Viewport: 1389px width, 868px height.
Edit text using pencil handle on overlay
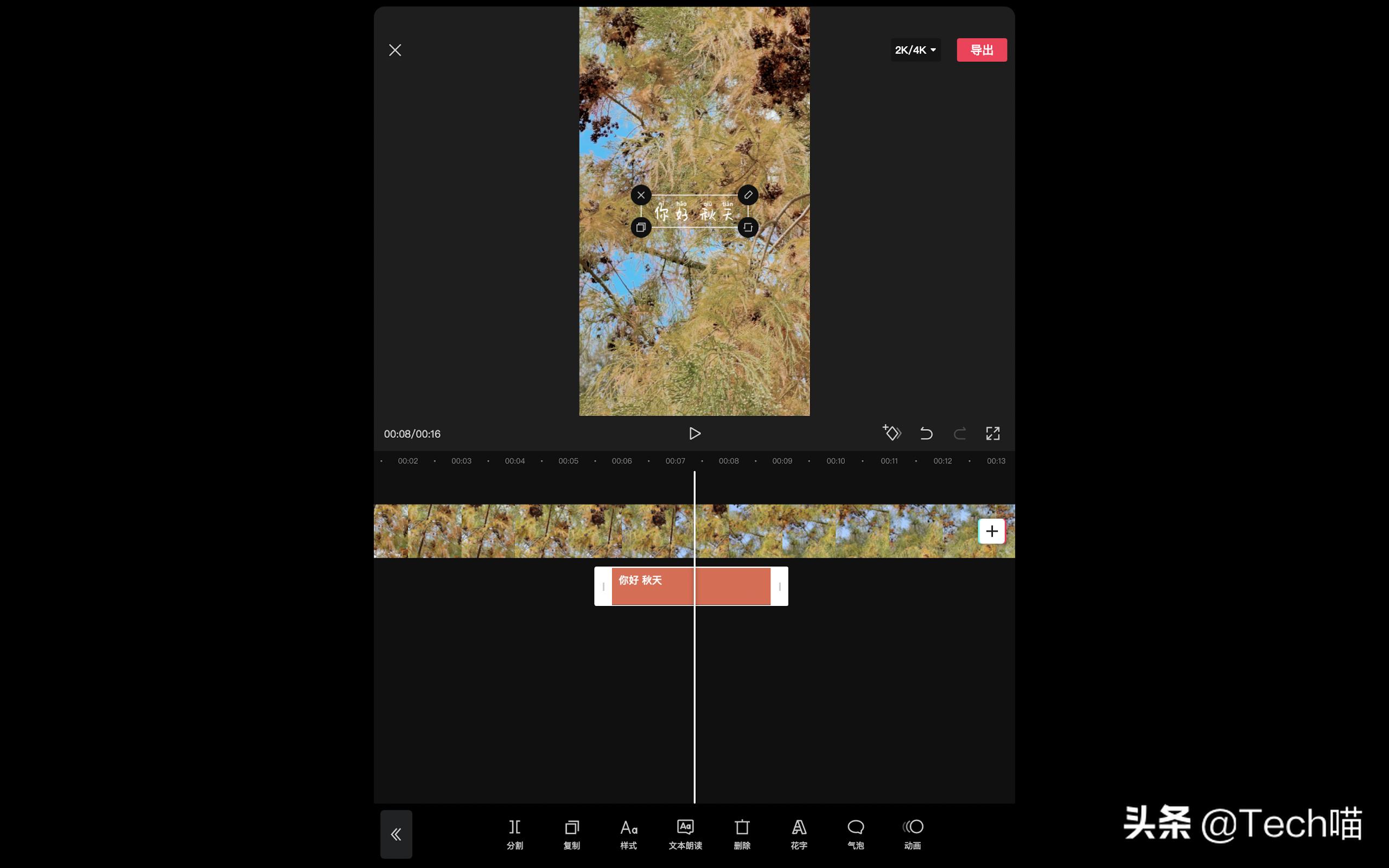tap(747, 195)
